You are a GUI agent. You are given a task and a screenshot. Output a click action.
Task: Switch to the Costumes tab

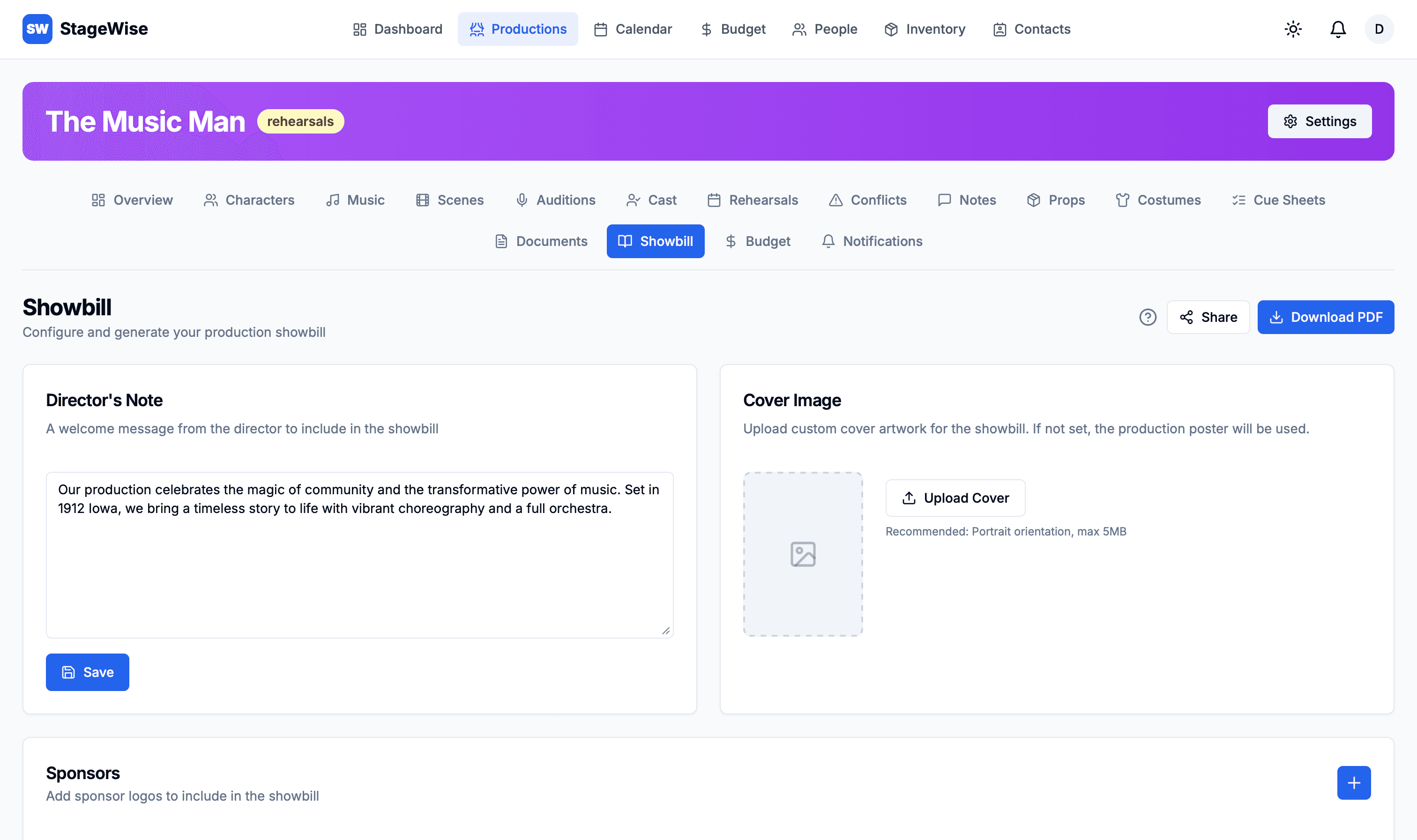(x=1158, y=200)
